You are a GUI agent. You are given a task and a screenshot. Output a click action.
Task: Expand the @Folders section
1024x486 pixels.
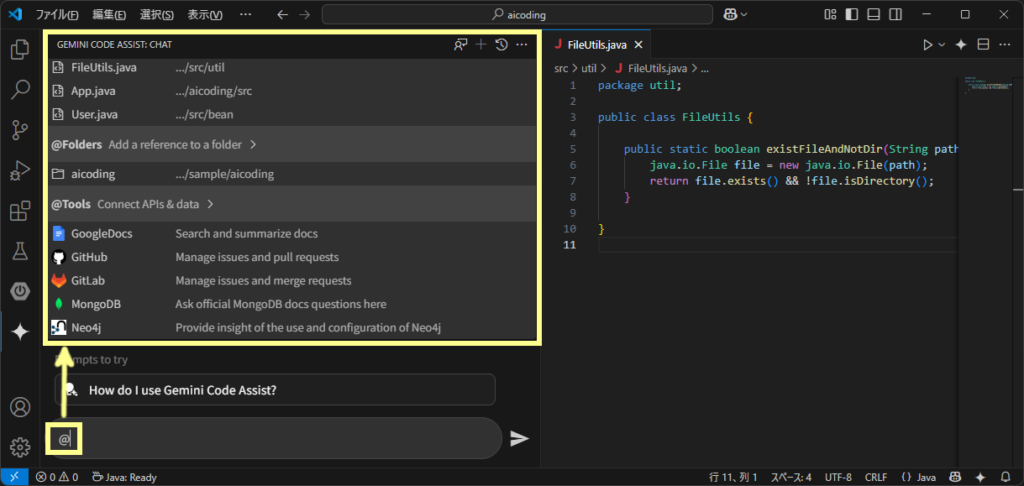click(x=291, y=144)
